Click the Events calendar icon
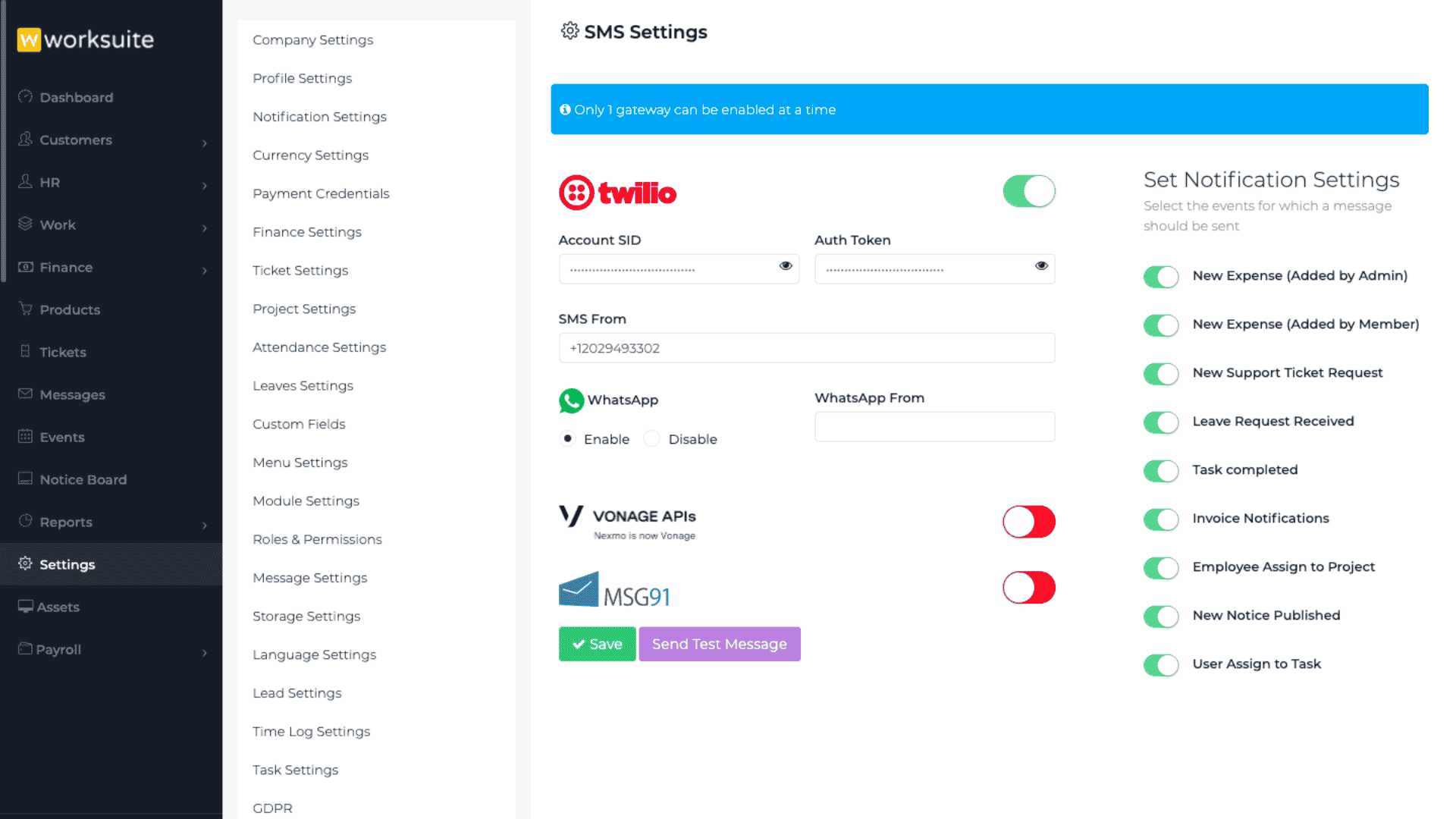 pyautogui.click(x=26, y=436)
